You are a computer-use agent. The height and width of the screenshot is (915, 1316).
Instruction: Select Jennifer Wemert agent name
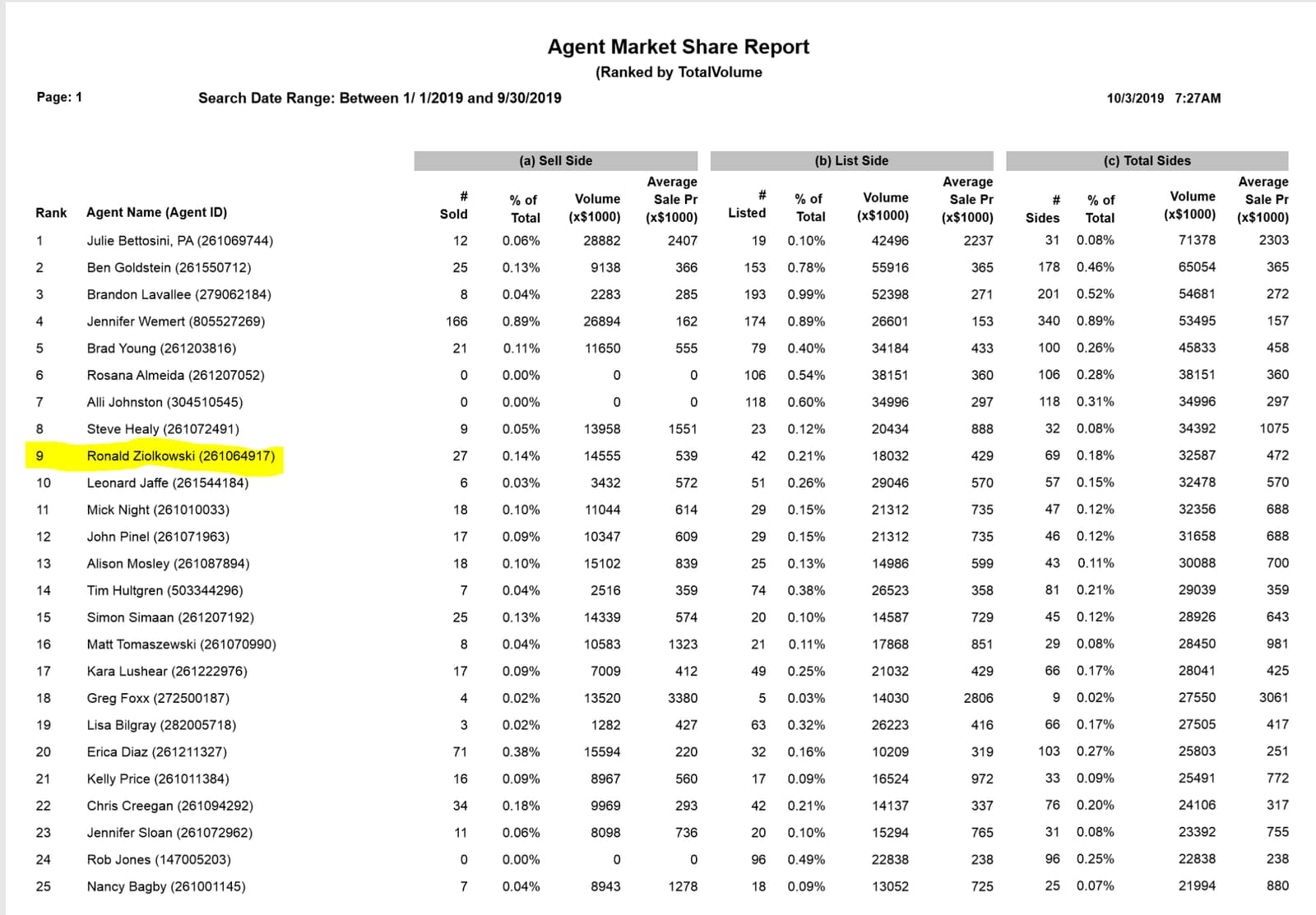pyautogui.click(x=175, y=321)
